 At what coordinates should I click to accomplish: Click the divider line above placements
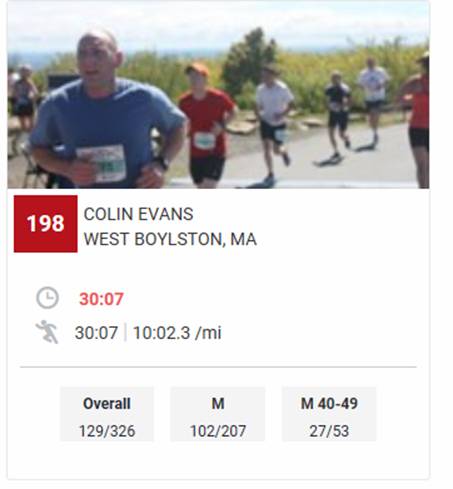[x=218, y=367]
